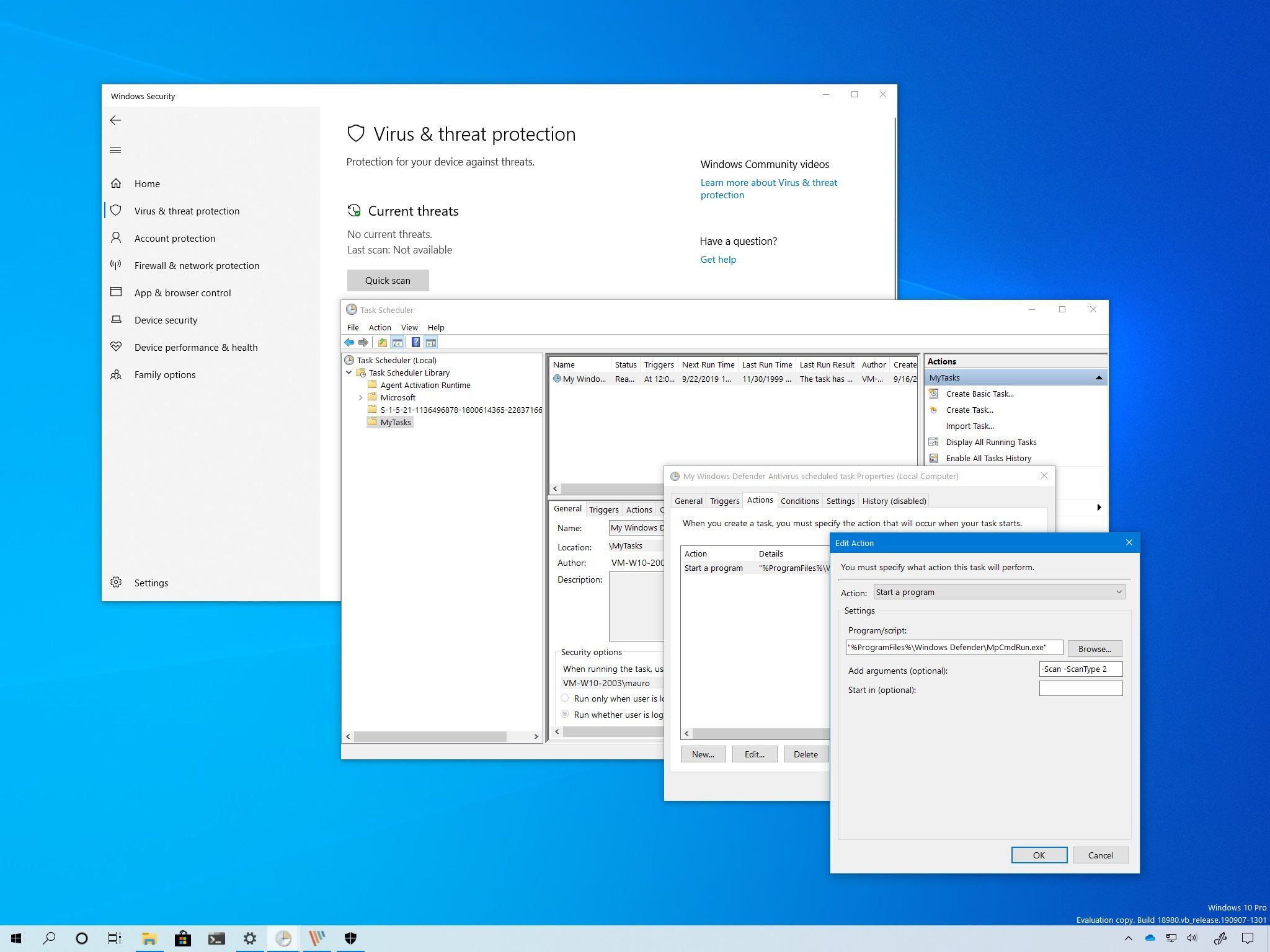
Task: Click the Quick scan button
Action: coord(388,280)
